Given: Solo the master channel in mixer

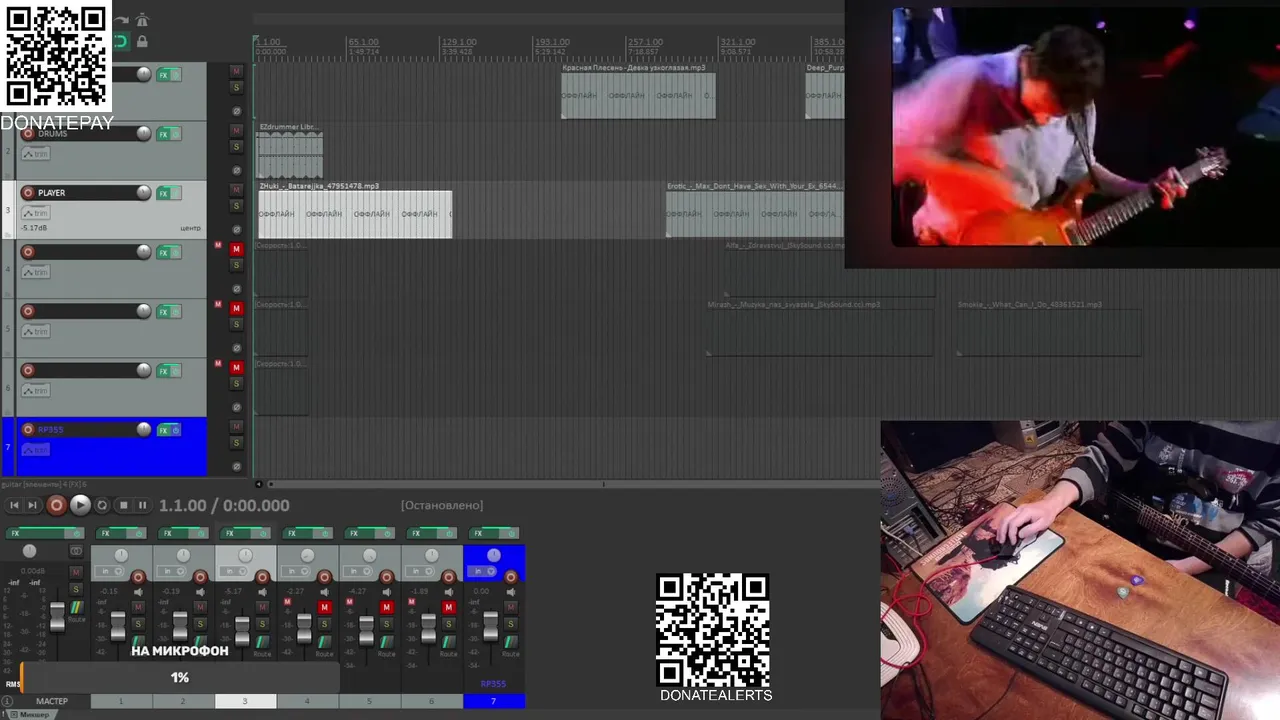Looking at the screenshot, I should point(76,589).
